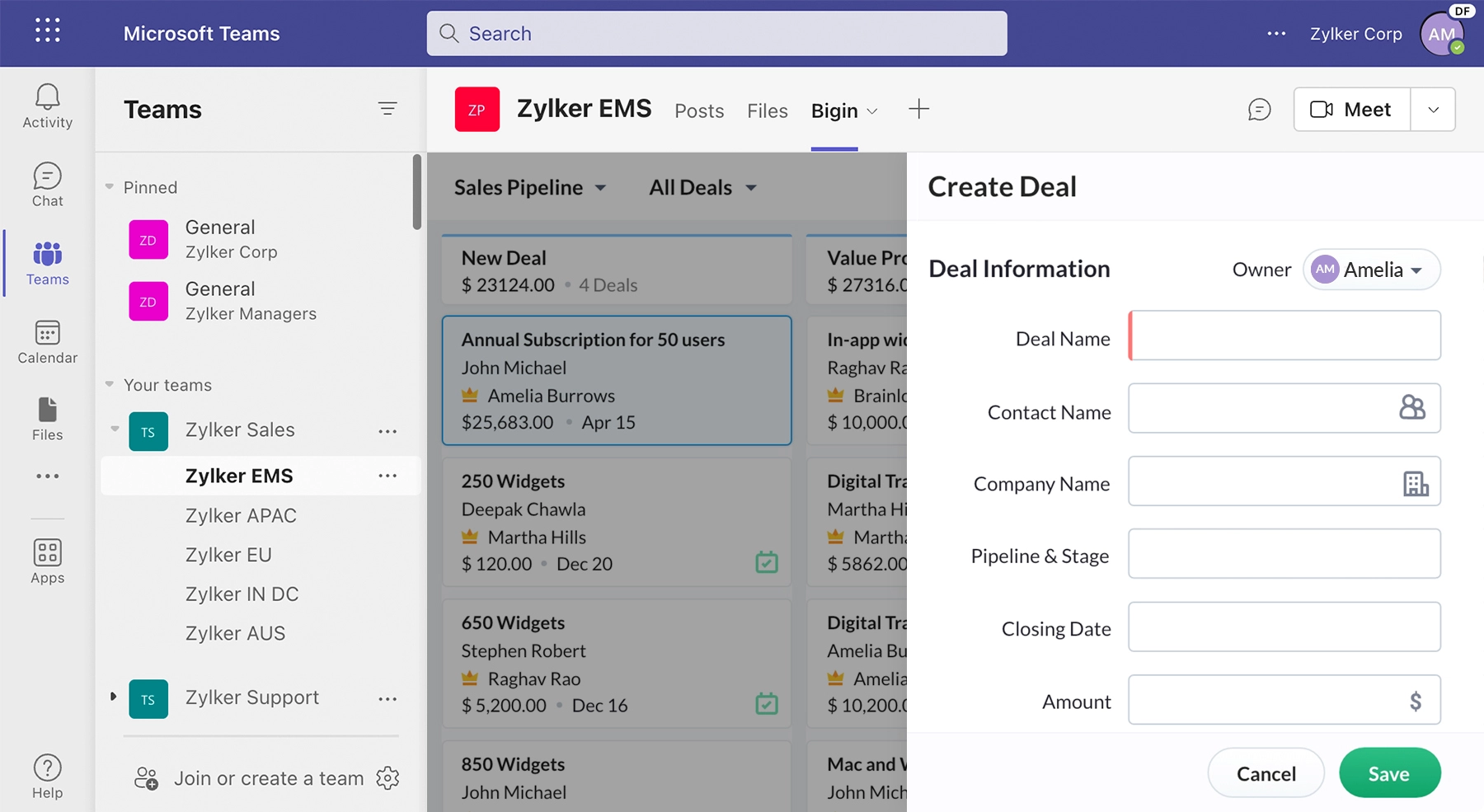The height and width of the screenshot is (812, 1484).
Task: Open the 850 Widgets deal card
Action: [617, 777]
